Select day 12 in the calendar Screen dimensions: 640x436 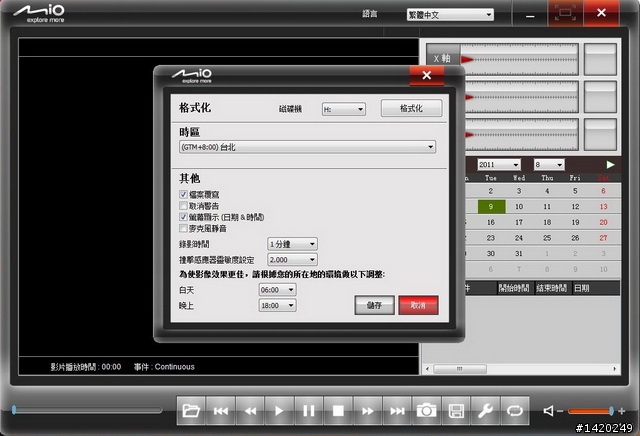[x=575, y=207]
